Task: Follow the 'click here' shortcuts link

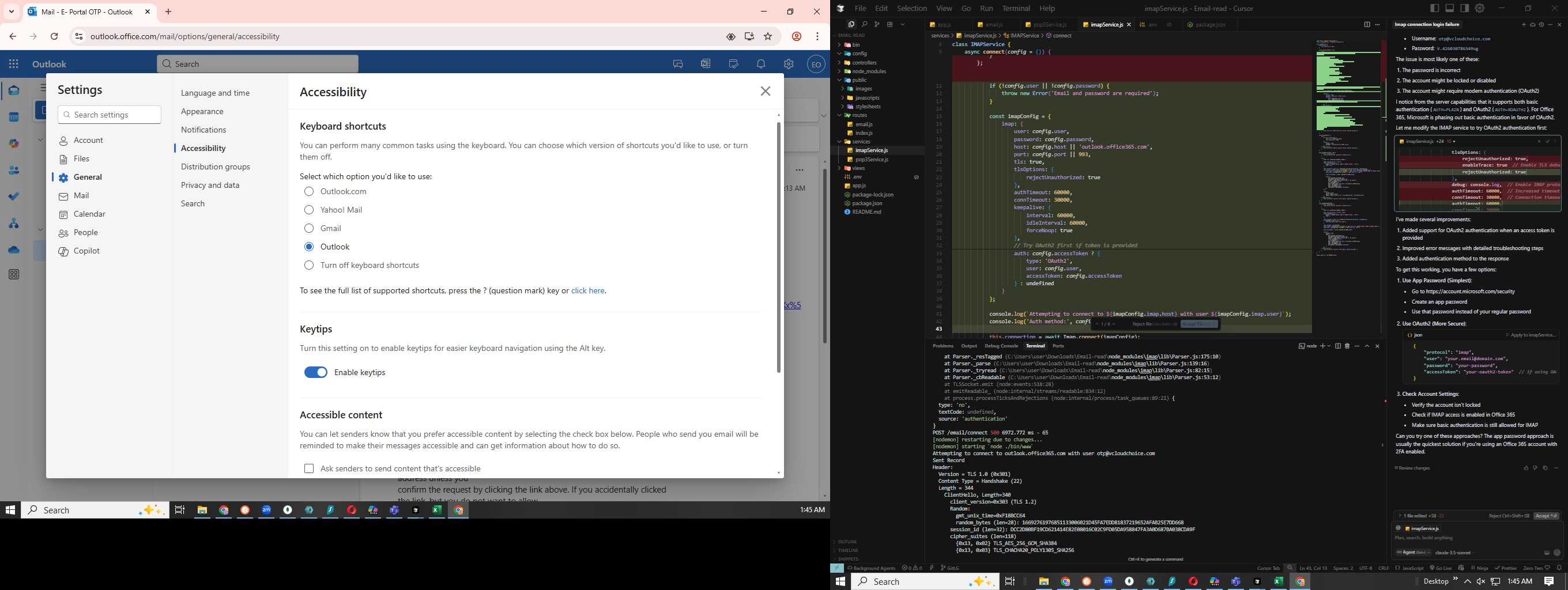Action: click(x=587, y=291)
